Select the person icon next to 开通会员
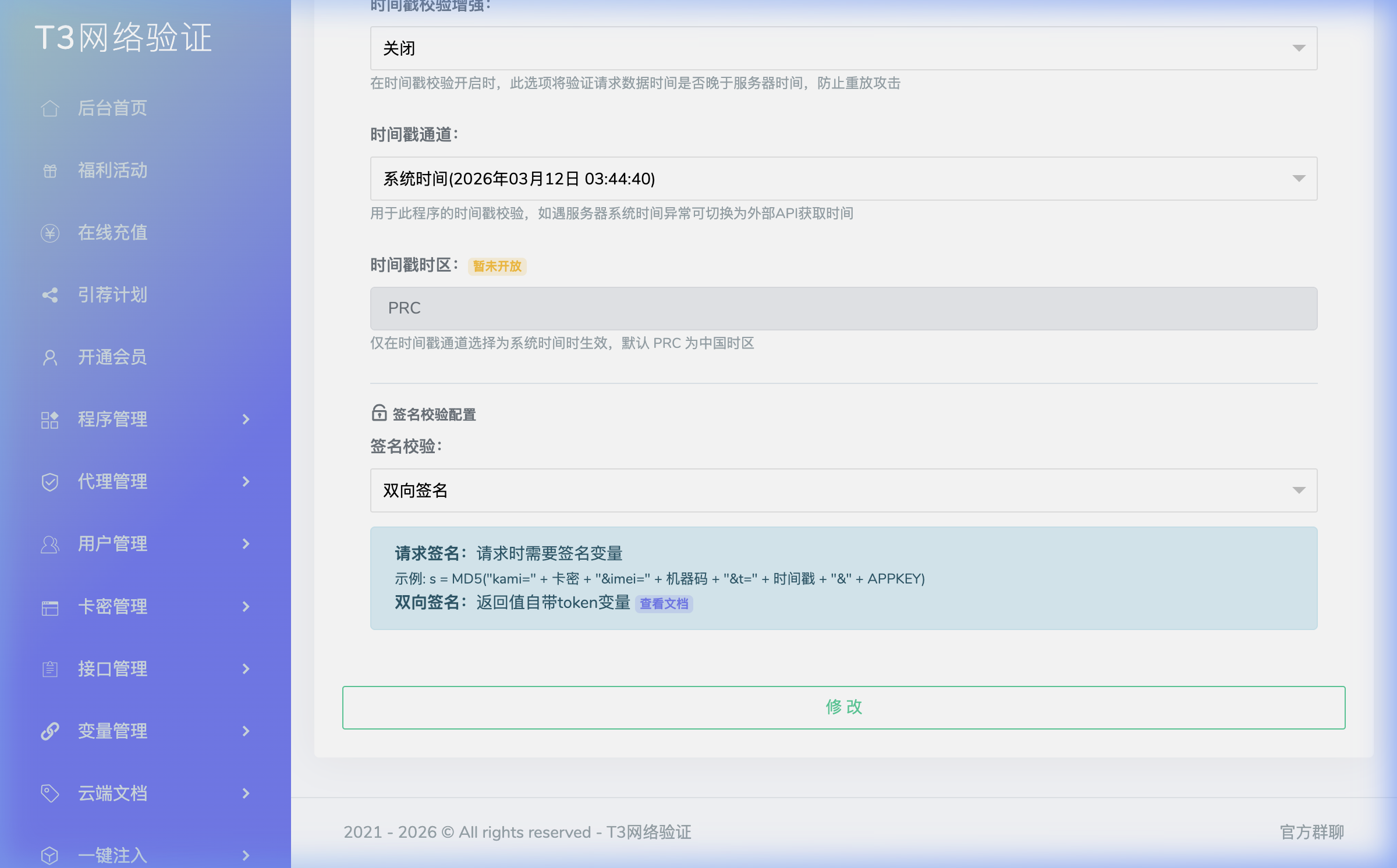The image size is (1397, 868). pos(49,357)
